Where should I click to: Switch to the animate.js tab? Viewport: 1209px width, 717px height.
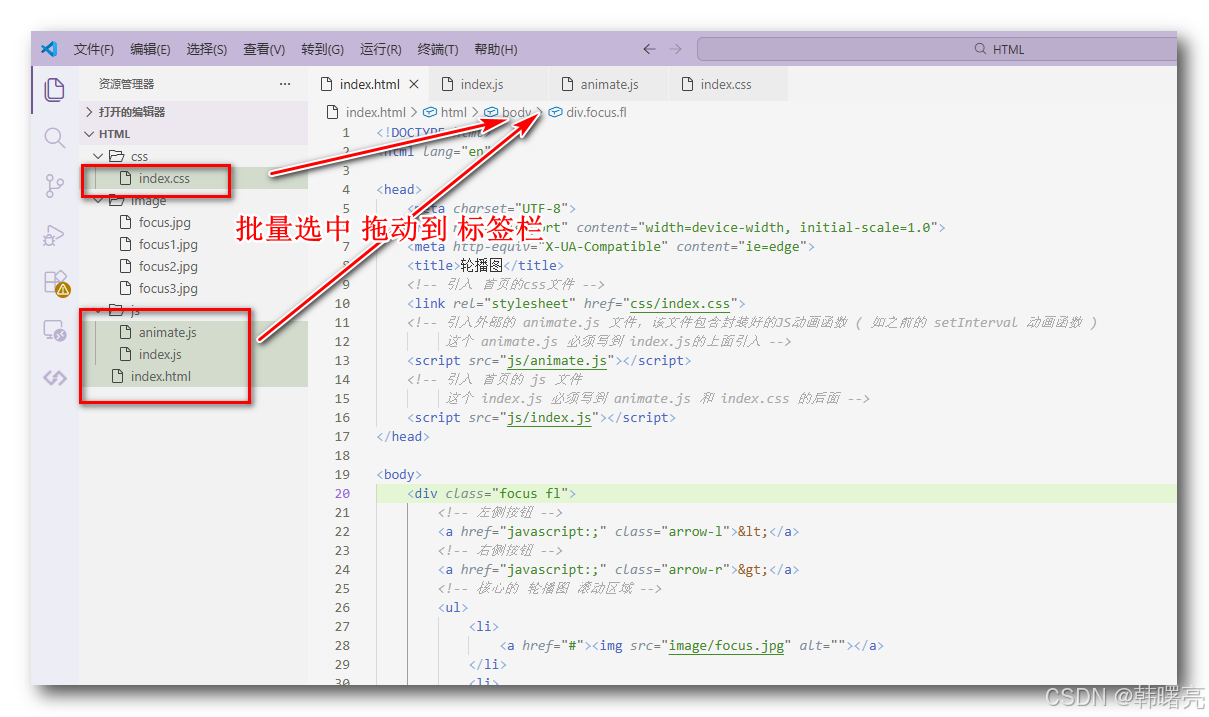[608, 85]
